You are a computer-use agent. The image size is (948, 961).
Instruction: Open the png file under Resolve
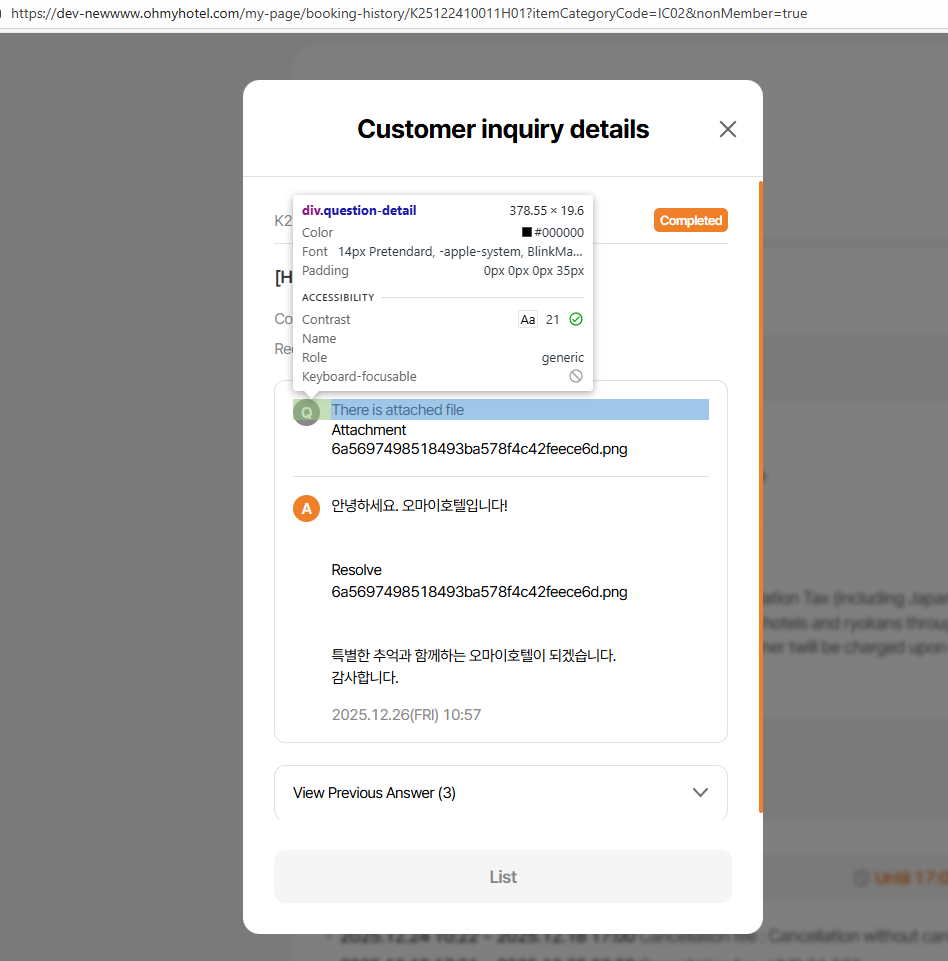pyautogui.click(x=479, y=592)
